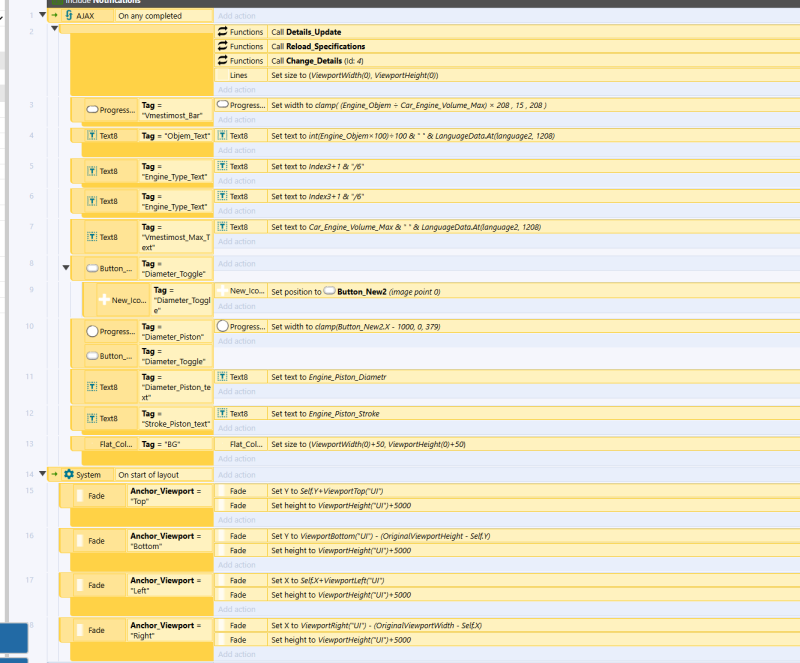Click the AJAX object icon in event 1

click(69, 15)
